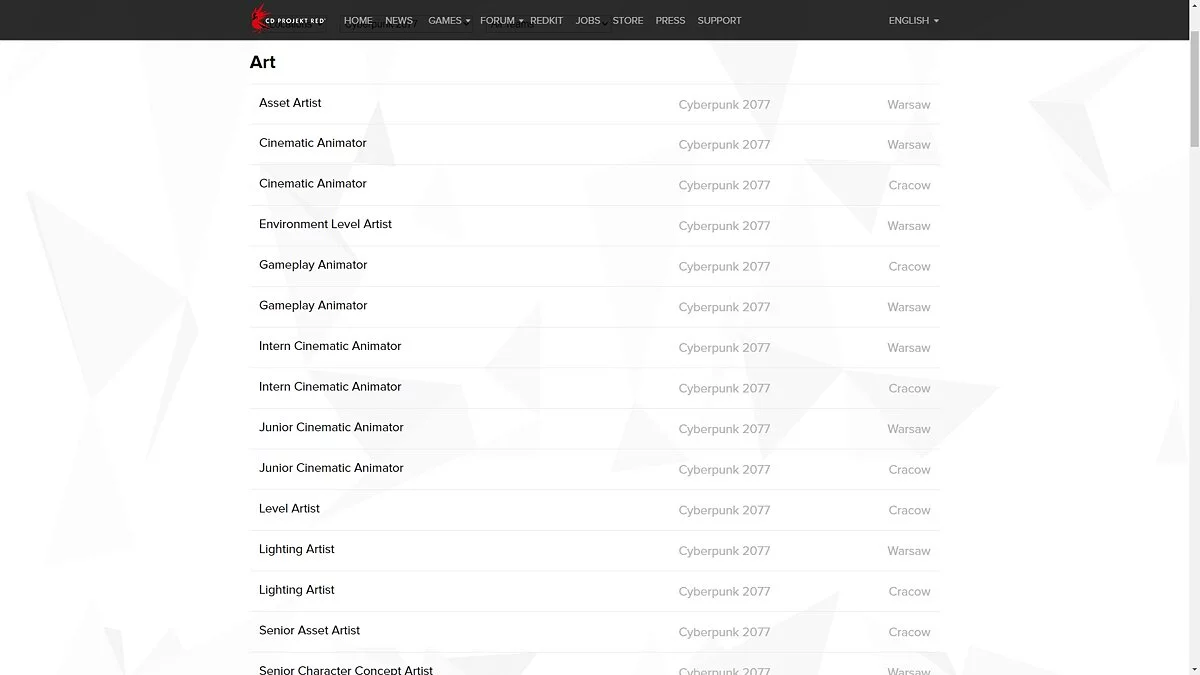Open the SUPPORT page
Image resolution: width=1200 pixels, height=675 pixels.
coord(719,20)
